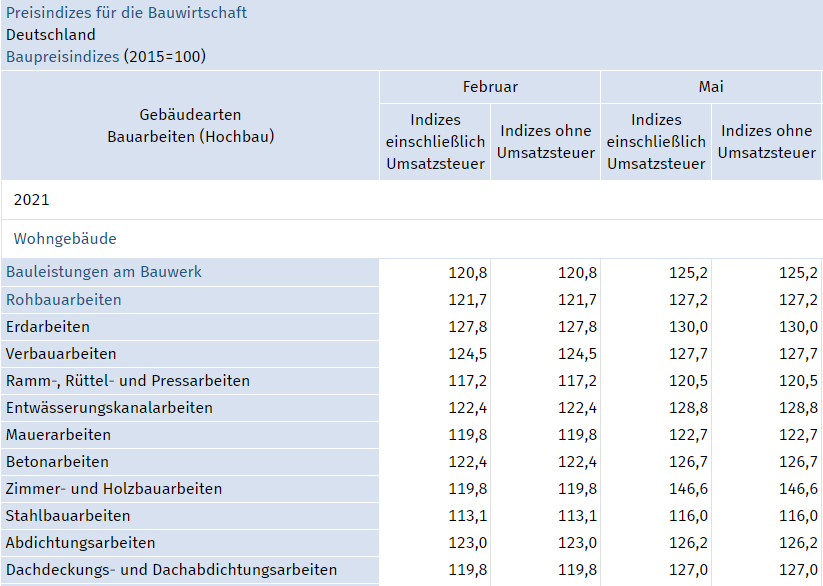Click the Gebäudearten Bauarbeiten (Hochbau) header cell

pos(190,126)
